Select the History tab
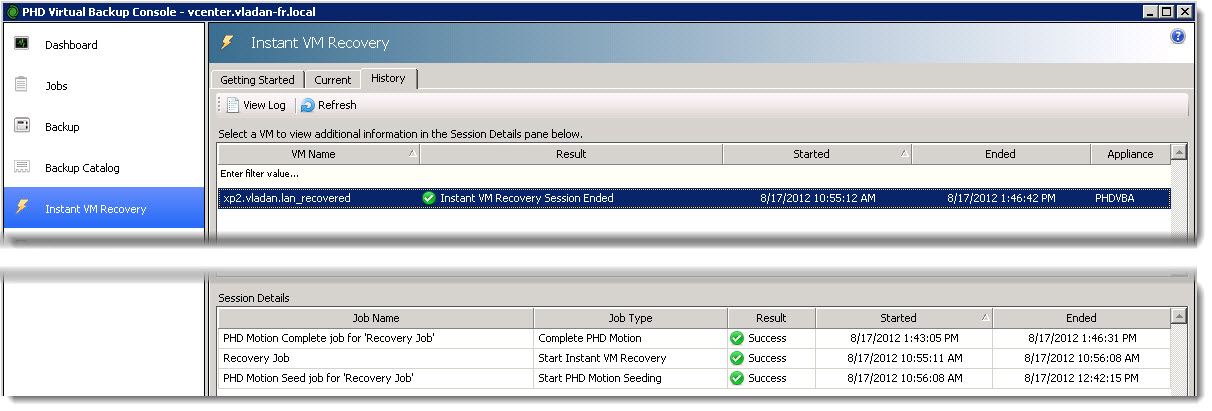This screenshot has height=411, width=1212. click(389, 78)
